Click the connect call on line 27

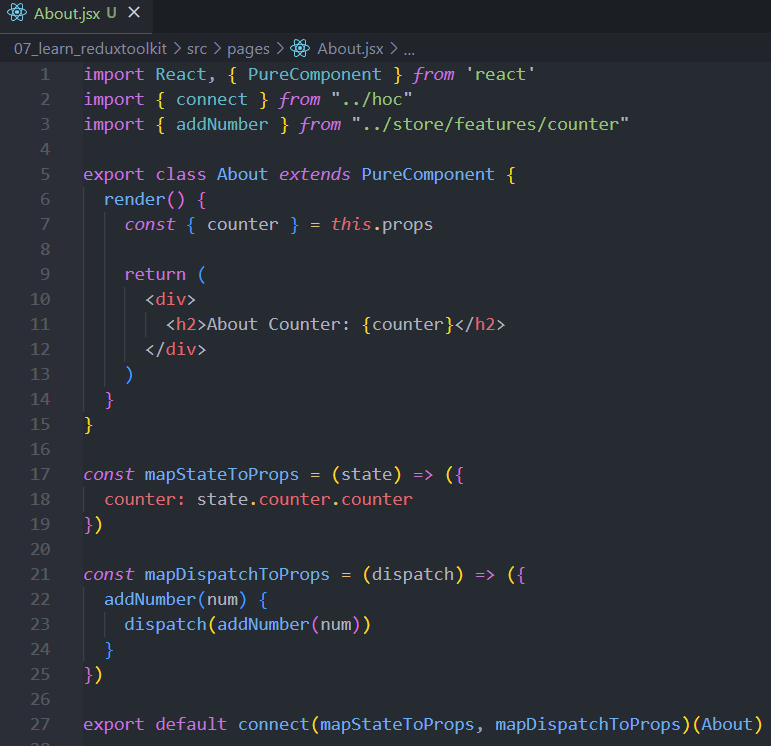(x=274, y=724)
